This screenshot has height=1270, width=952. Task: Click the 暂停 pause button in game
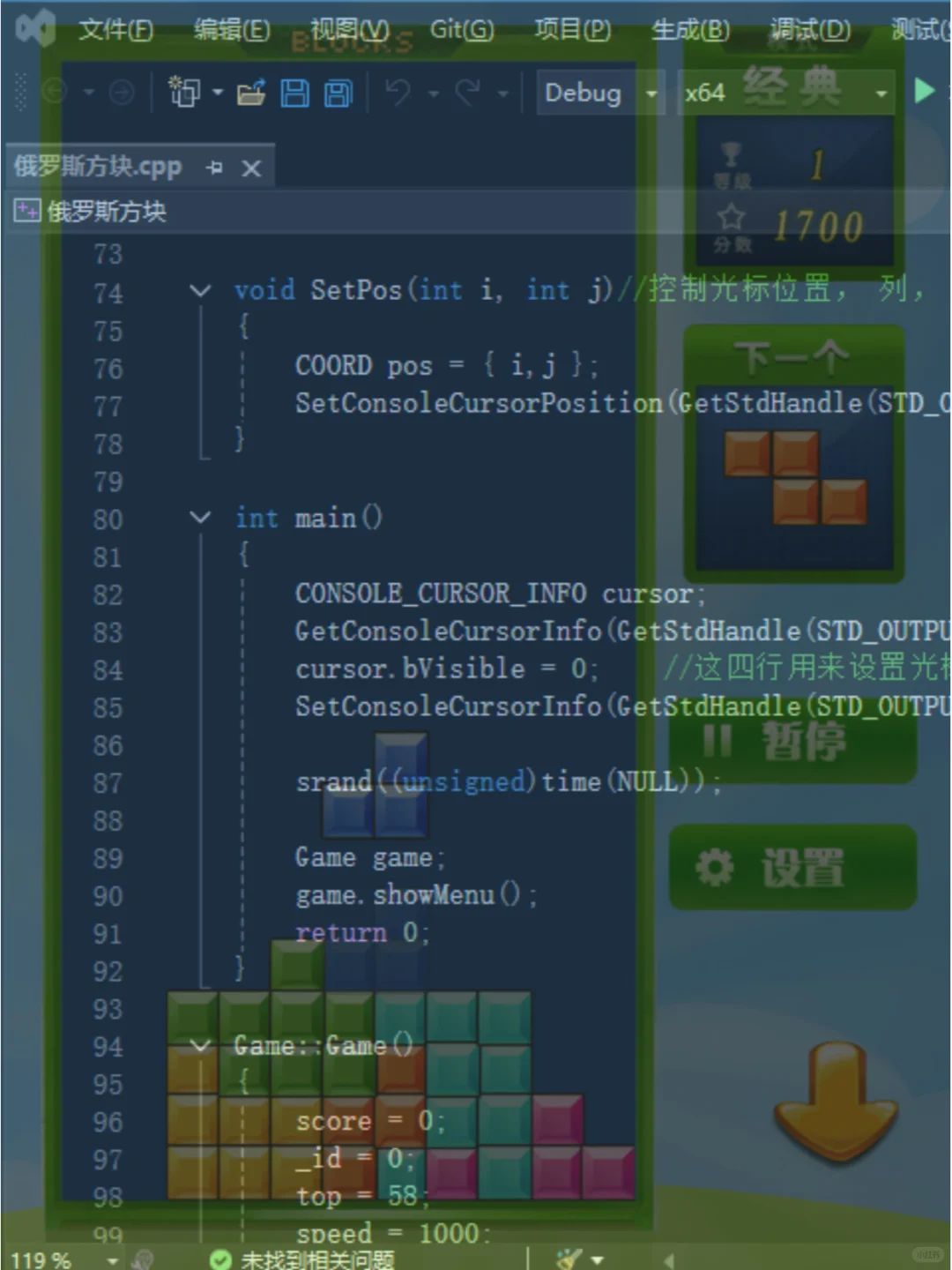pyautogui.click(x=793, y=741)
